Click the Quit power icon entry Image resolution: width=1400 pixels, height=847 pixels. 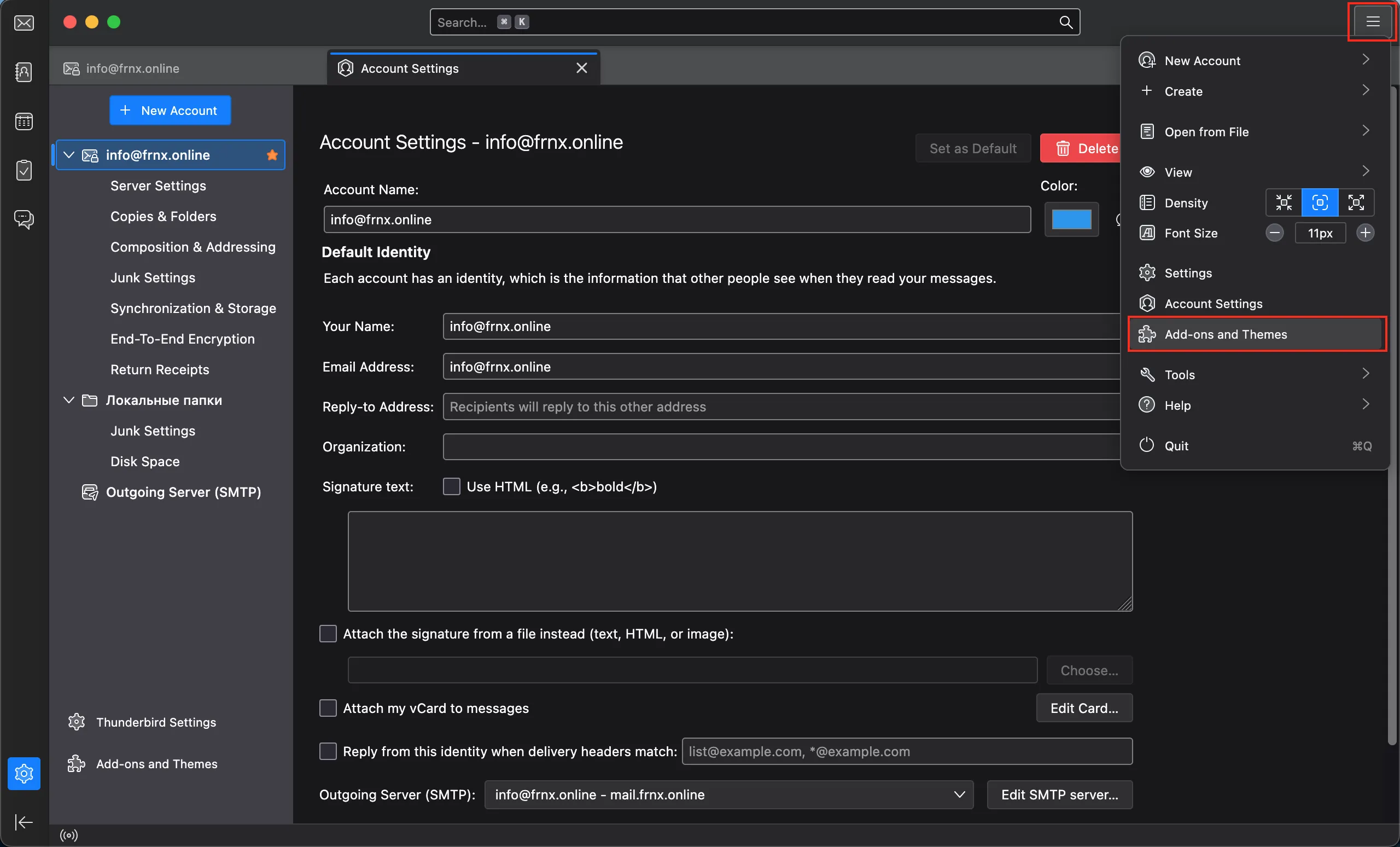pos(1255,446)
